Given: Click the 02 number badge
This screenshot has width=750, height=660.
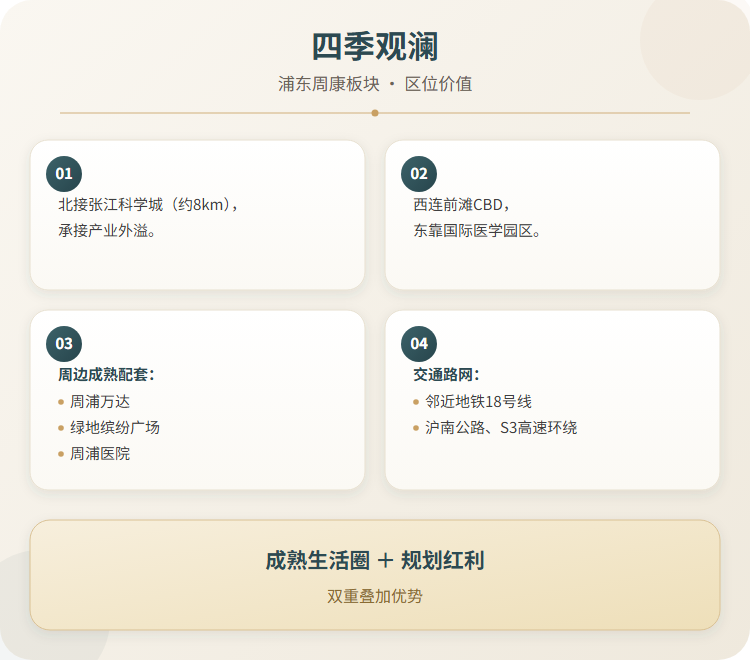Looking at the screenshot, I should (419, 174).
